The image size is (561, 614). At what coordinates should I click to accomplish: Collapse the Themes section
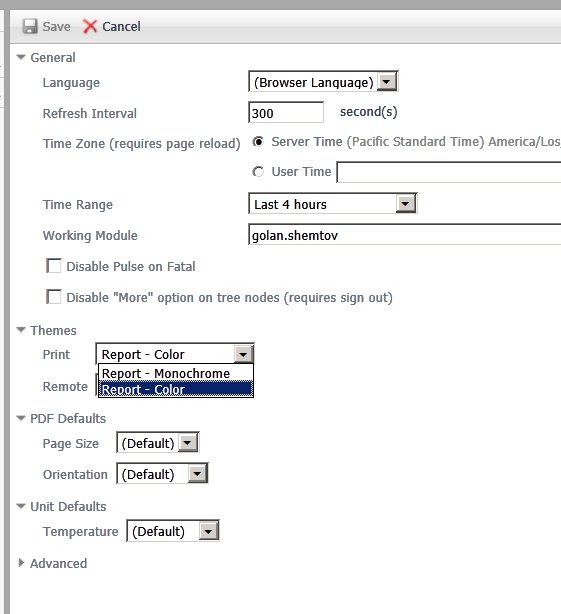tap(21, 330)
